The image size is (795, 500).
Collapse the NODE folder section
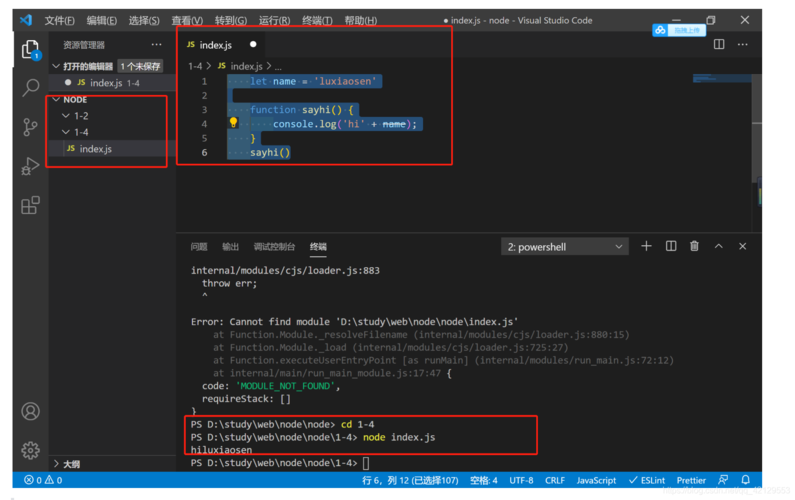point(56,100)
